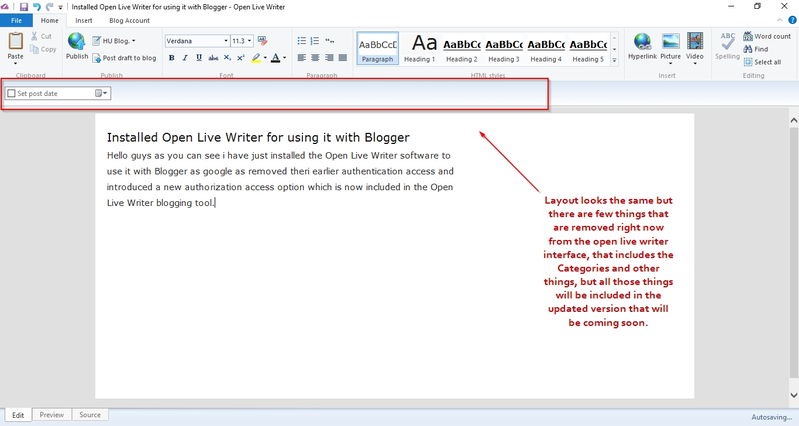
Task: Select the Paragraph HTML style
Action: (x=378, y=48)
